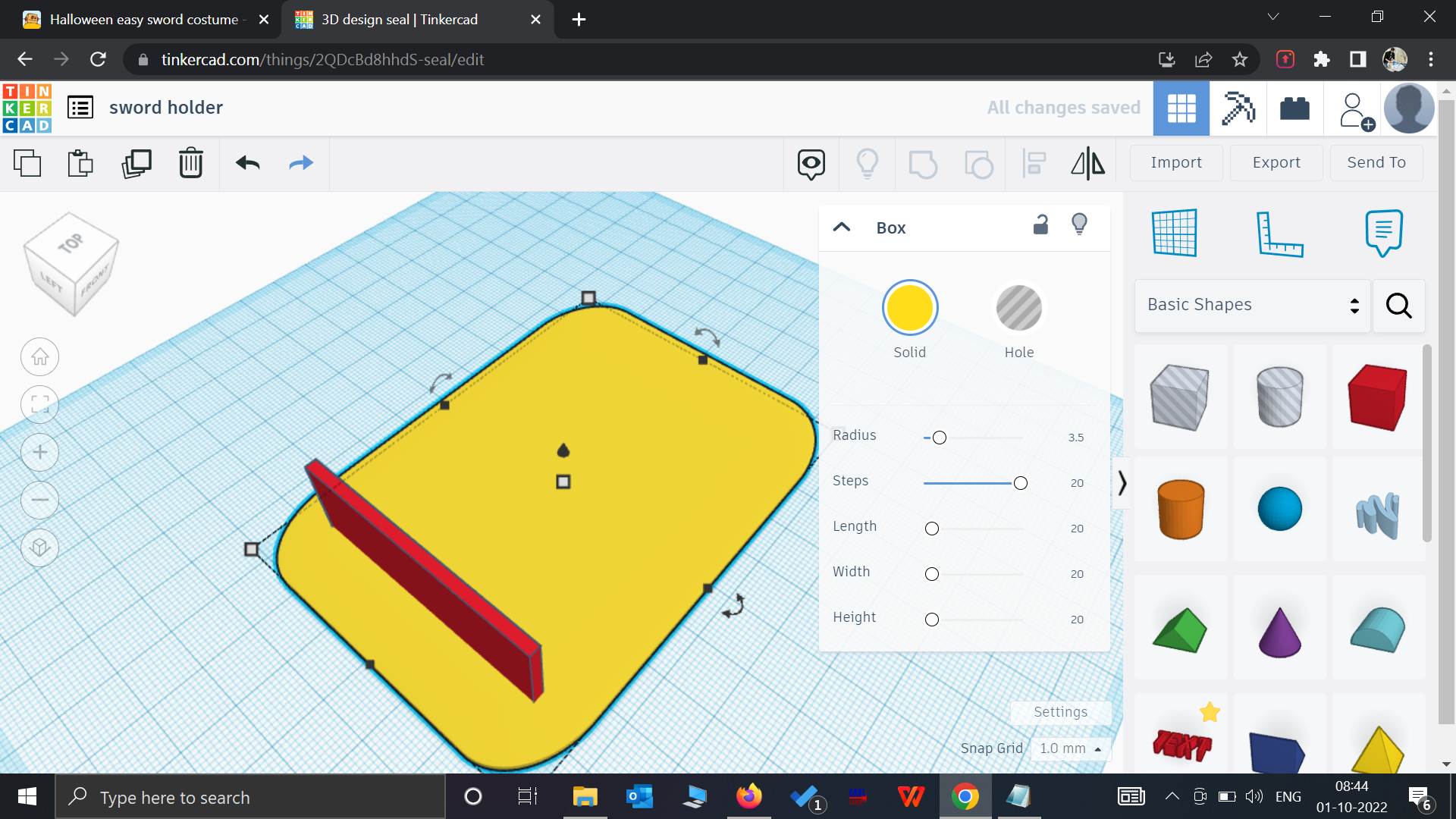The height and width of the screenshot is (819, 1456).
Task: Click the Workplane tool icon
Action: (1174, 233)
